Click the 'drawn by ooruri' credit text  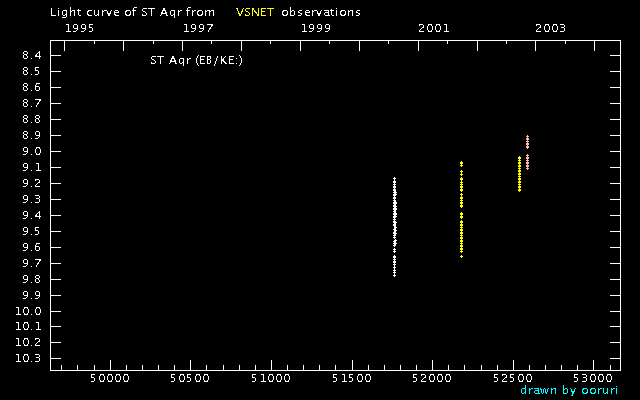(x=569, y=390)
